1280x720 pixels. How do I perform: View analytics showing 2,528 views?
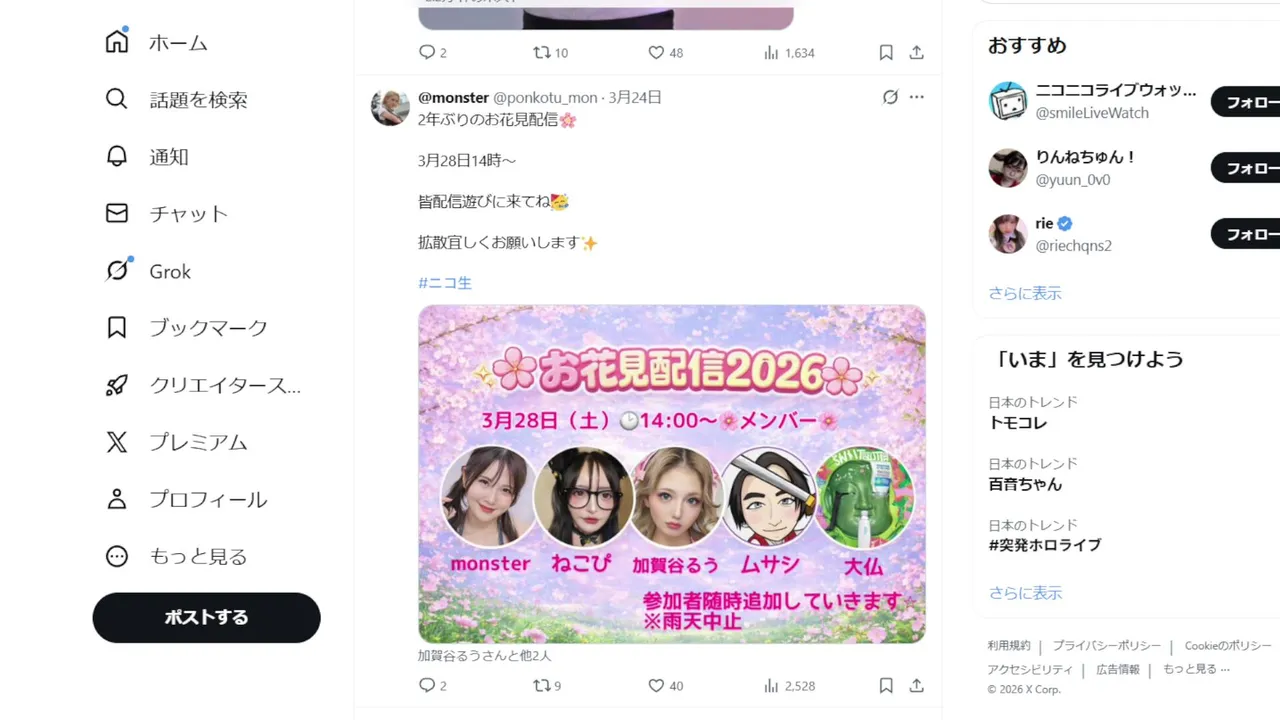tap(789, 686)
